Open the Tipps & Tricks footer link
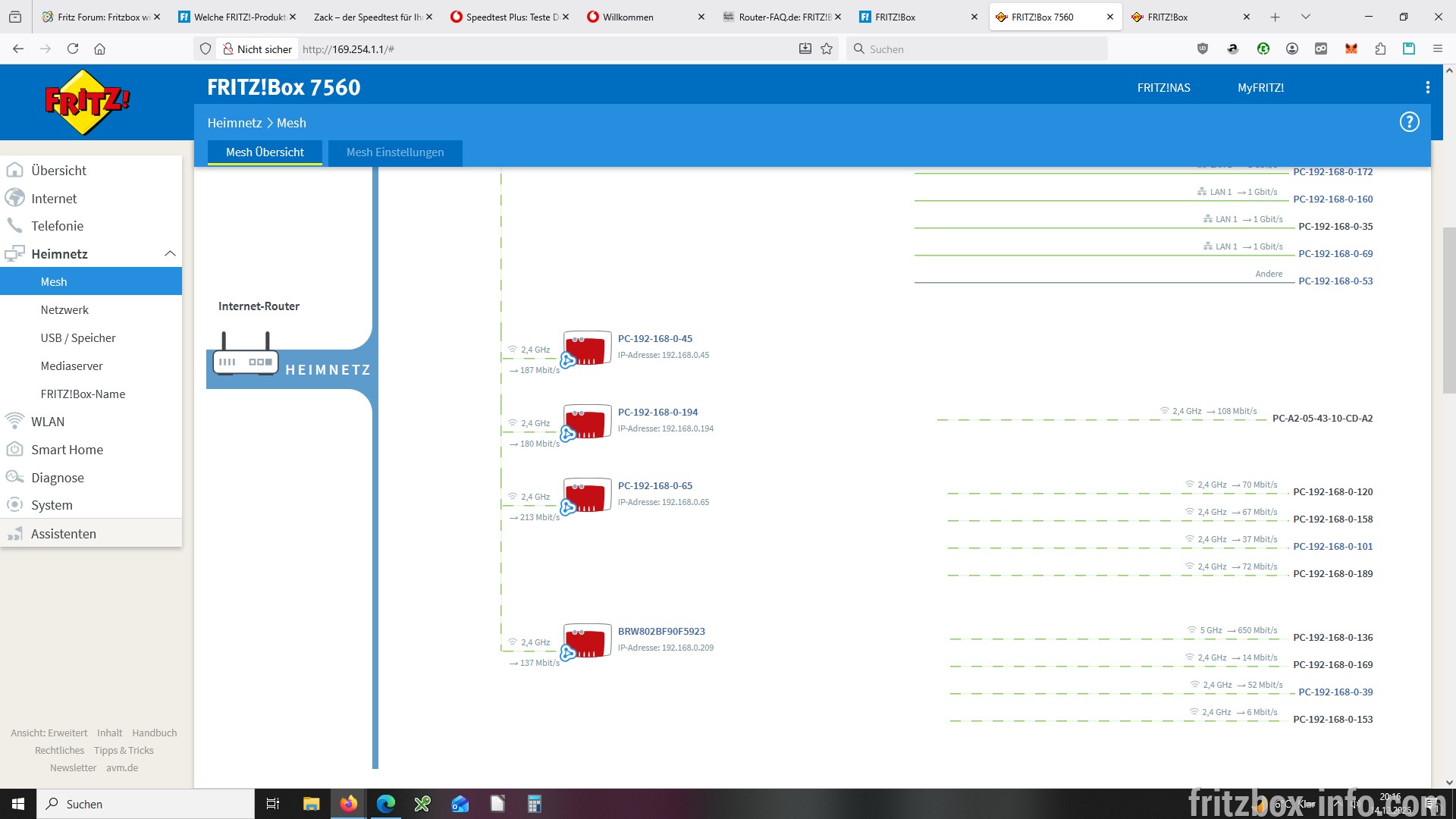The image size is (1456, 819). (124, 751)
